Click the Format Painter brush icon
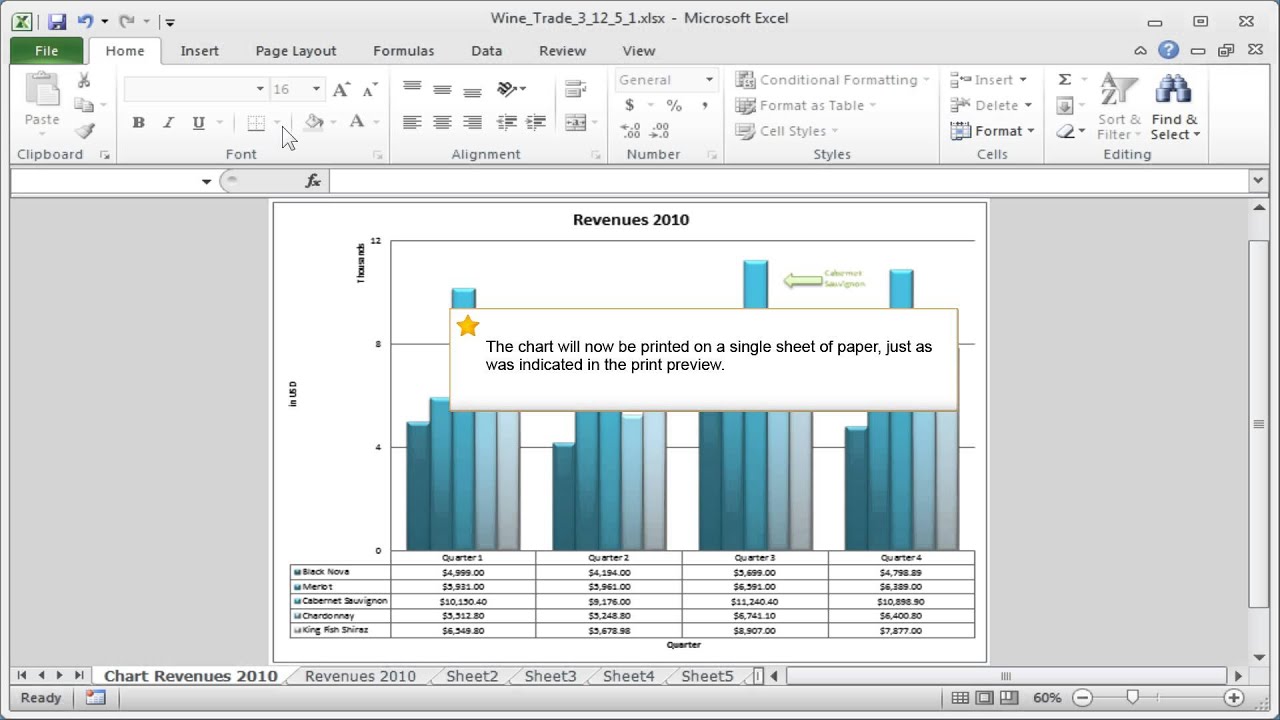1280x720 pixels. tap(84, 131)
